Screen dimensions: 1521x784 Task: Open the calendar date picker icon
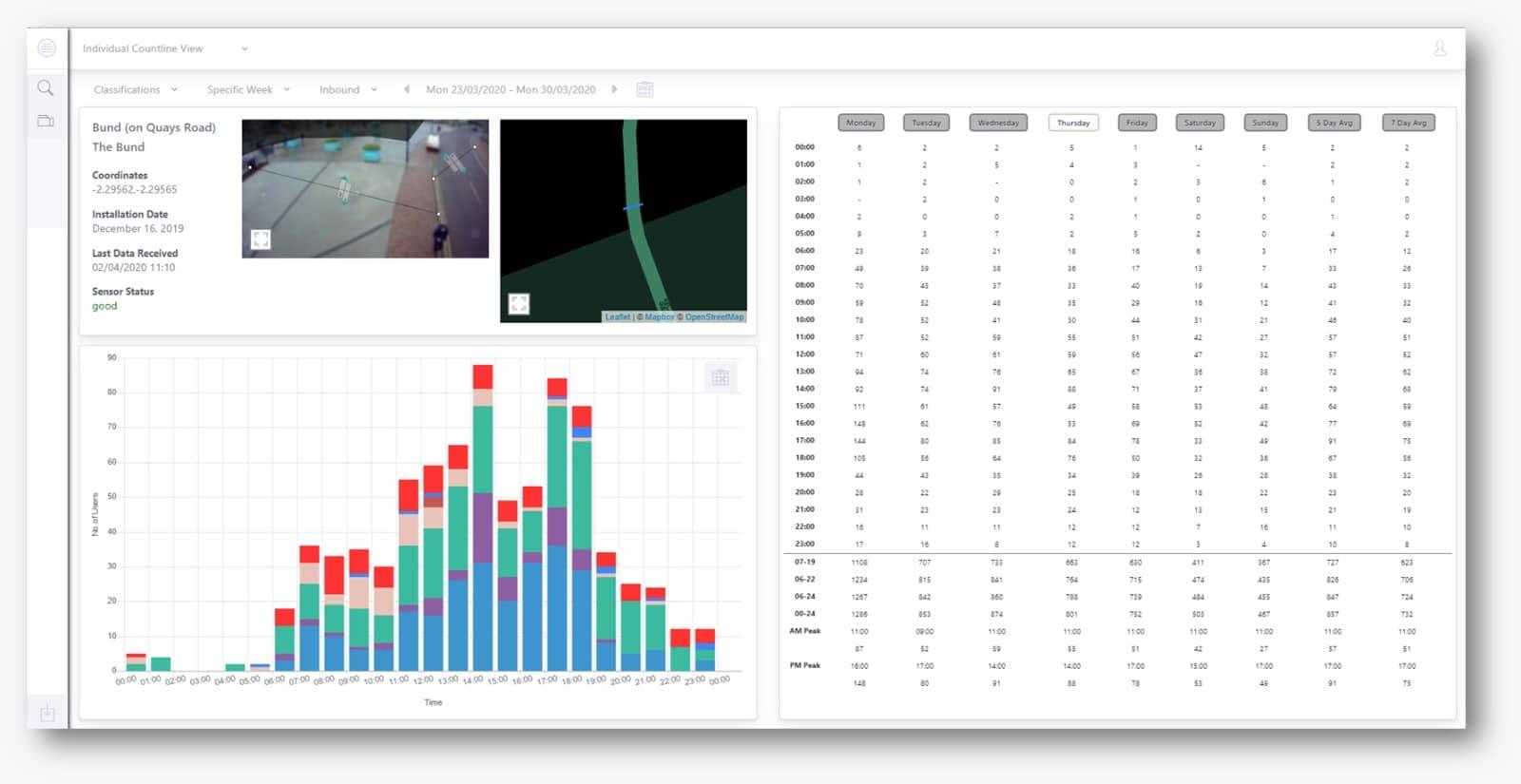[645, 89]
